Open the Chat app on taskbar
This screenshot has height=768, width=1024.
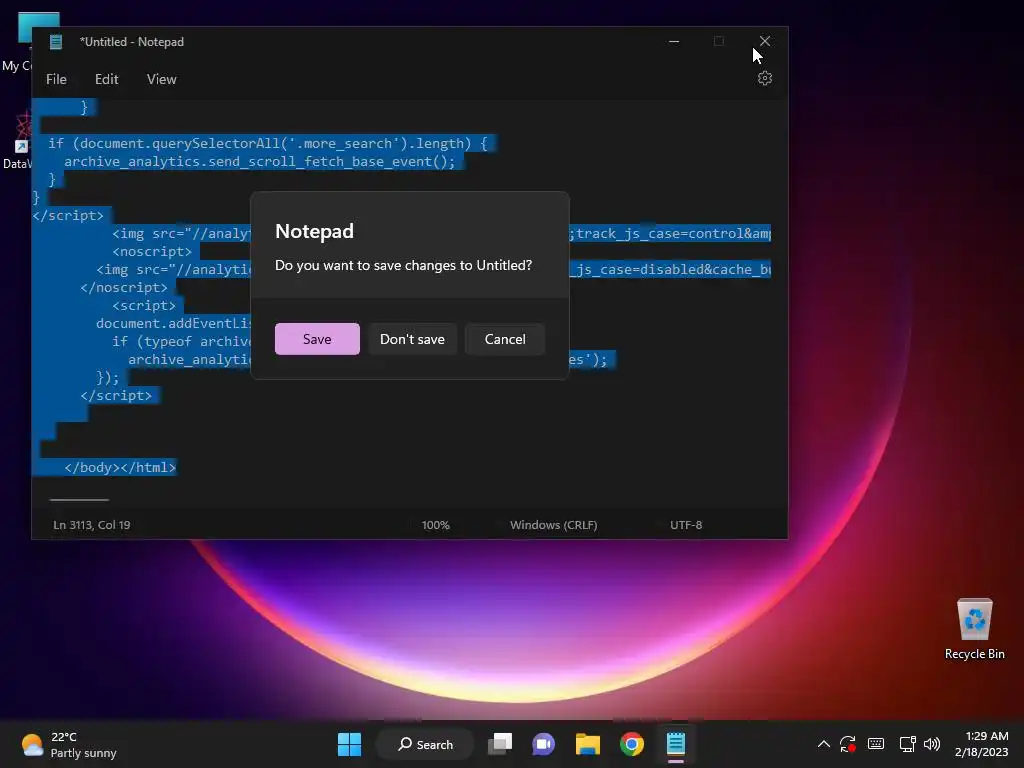pos(543,744)
